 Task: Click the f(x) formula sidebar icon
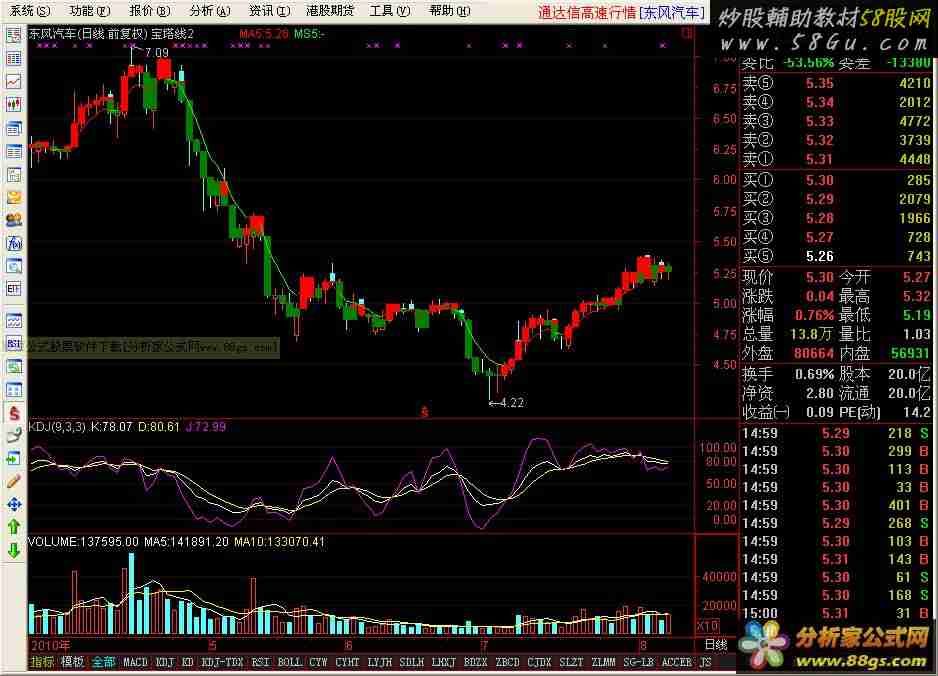[14, 243]
